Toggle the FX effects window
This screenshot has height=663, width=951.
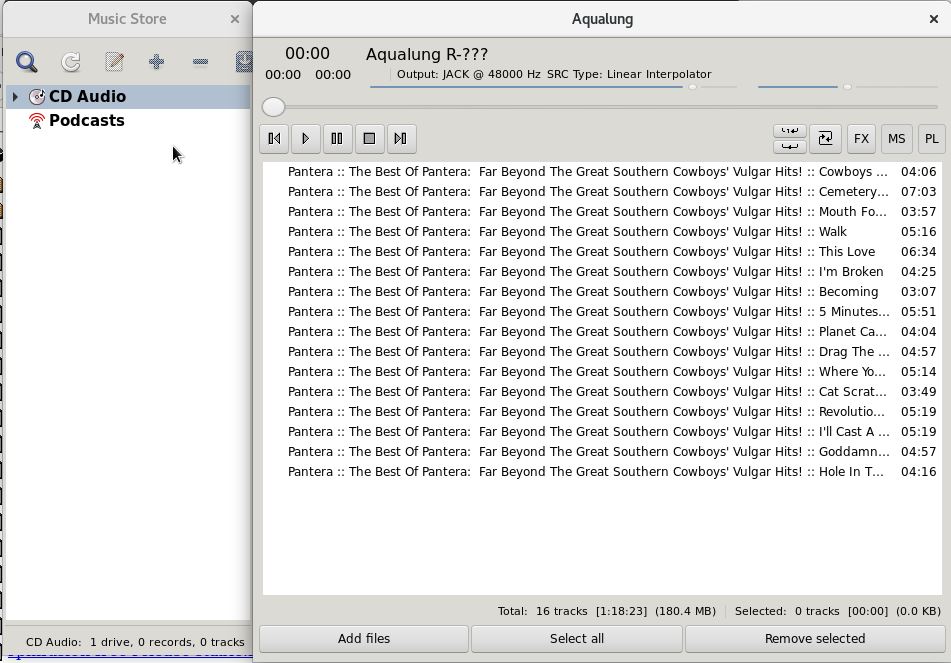click(861, 139)
